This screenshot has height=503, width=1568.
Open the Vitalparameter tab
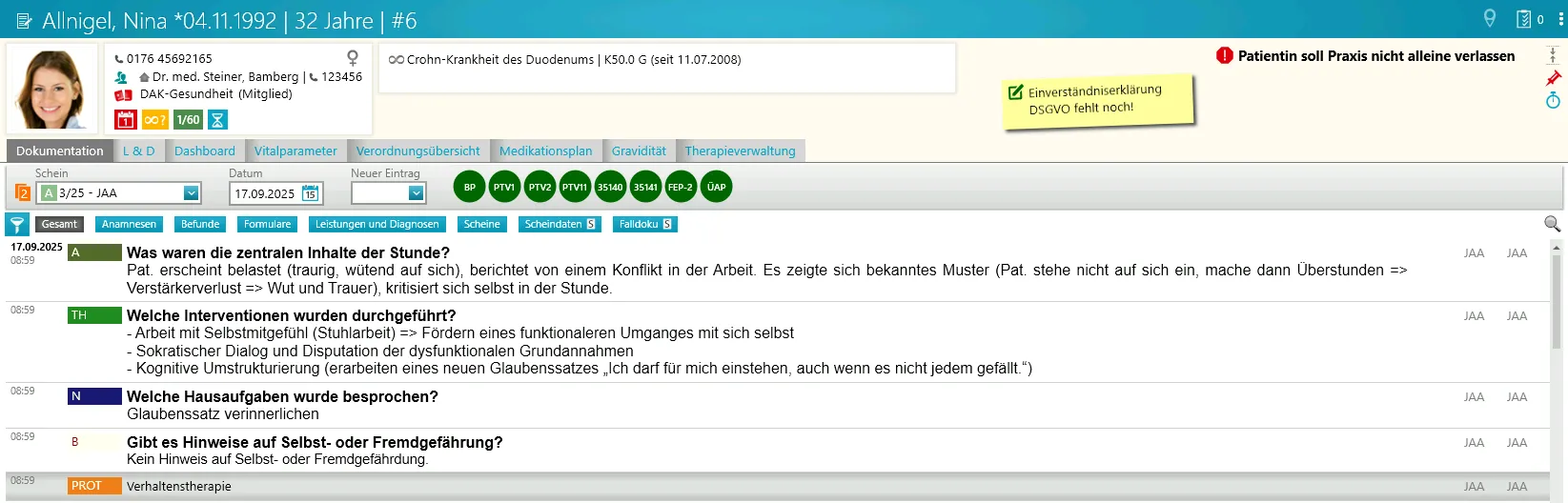[295, 151]
